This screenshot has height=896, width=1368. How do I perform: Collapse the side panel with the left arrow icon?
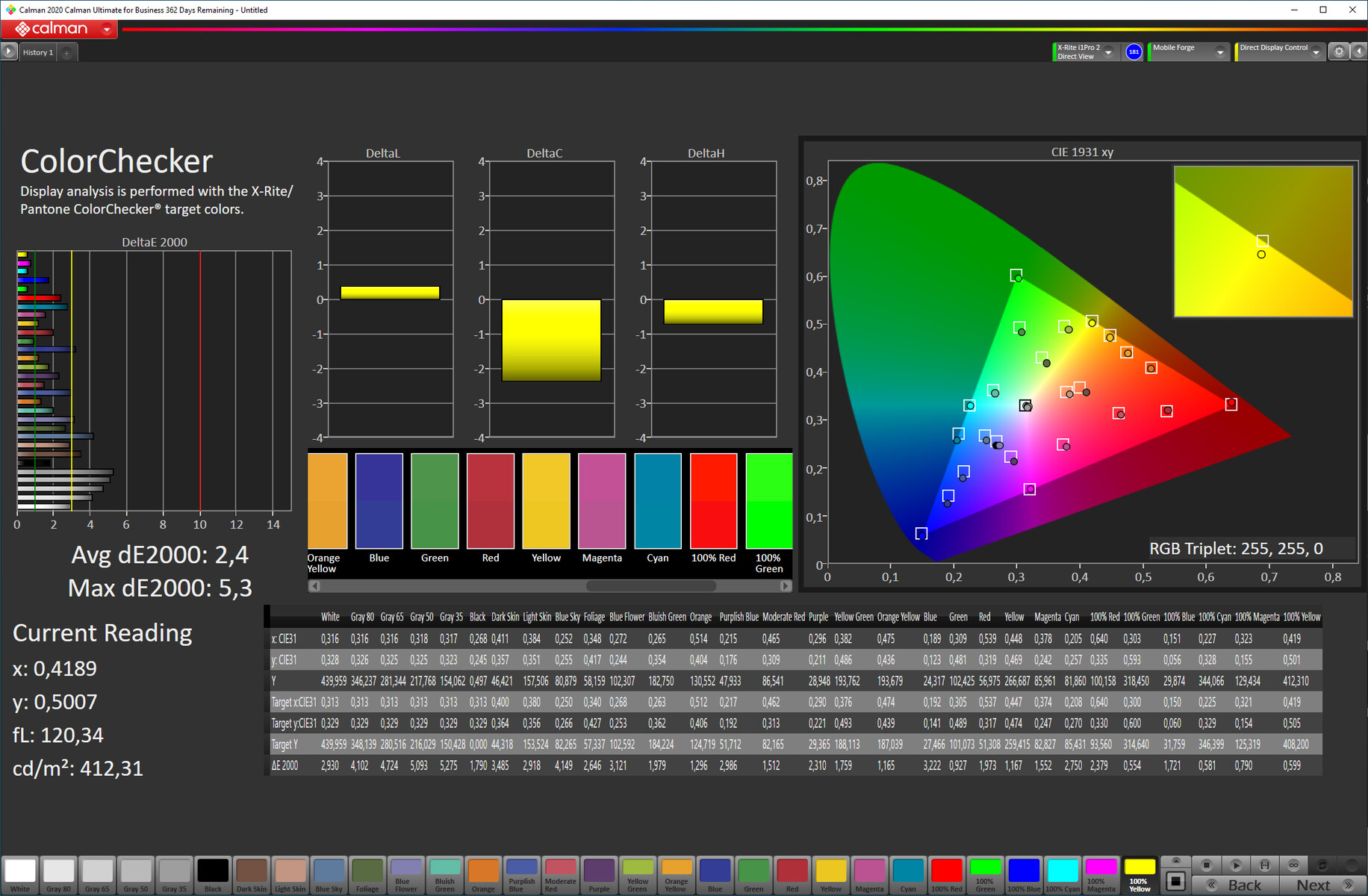(x=1358, y=52)
